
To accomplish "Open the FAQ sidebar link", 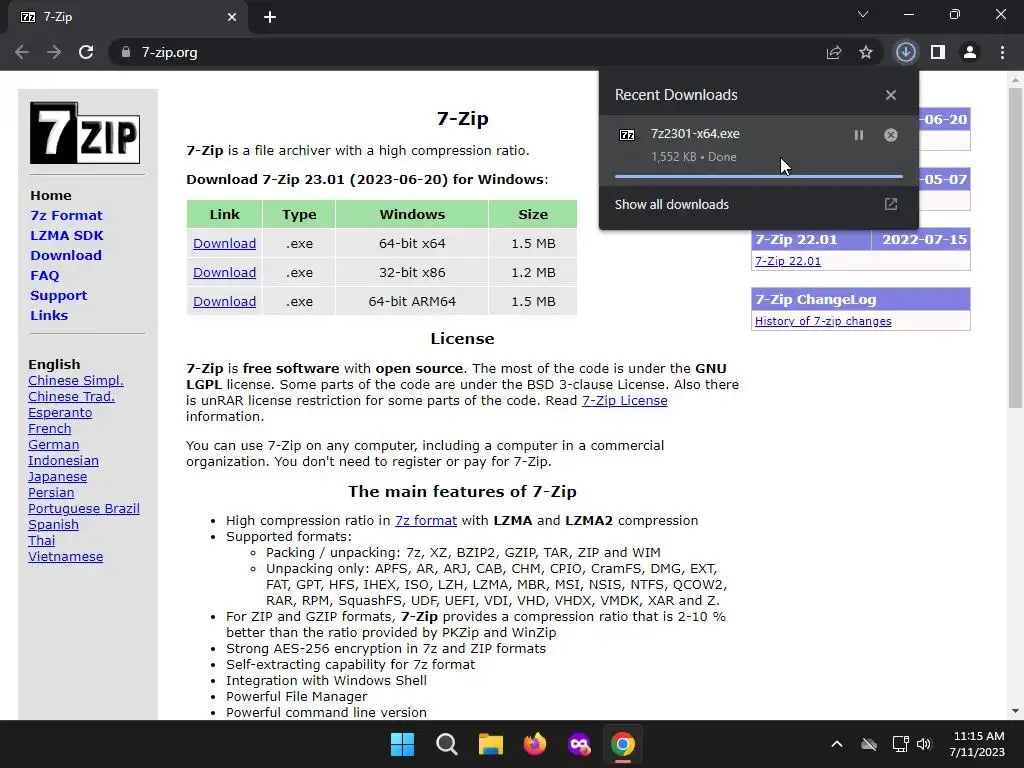I will pyautogui.click(x=44, y=276).
